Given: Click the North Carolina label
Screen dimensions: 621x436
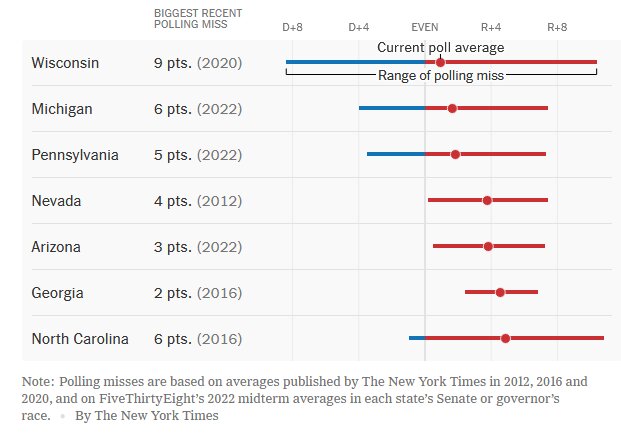Looking at the screenshot, I should click(80, 339).
